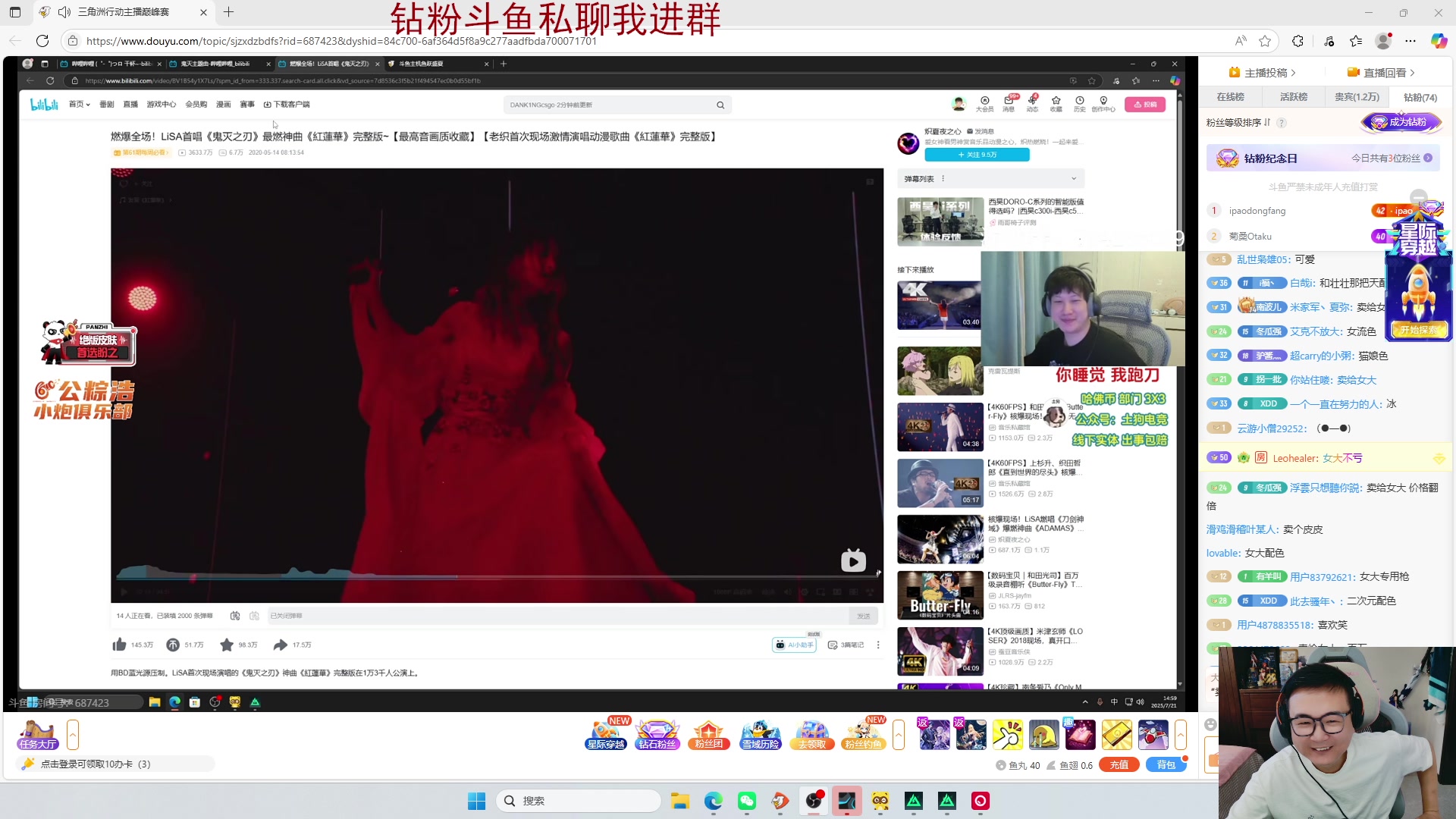
Task: Open the LiSA ADAMAS recommended video thumbnail
Action: [940, 539]
